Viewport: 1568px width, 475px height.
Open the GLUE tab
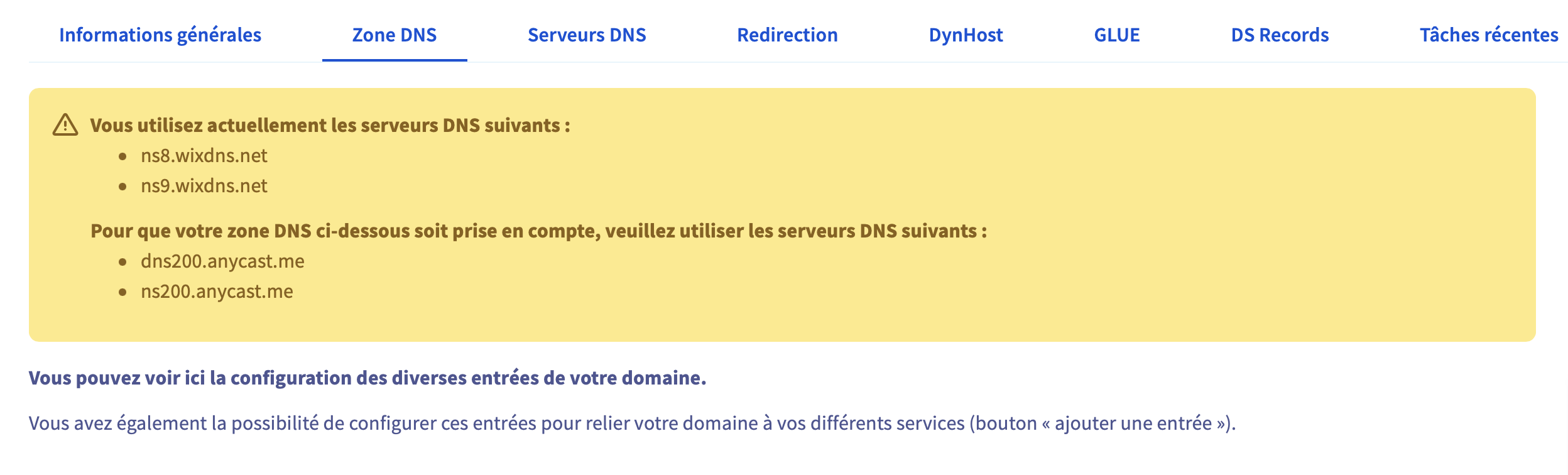pos(1117,35)
